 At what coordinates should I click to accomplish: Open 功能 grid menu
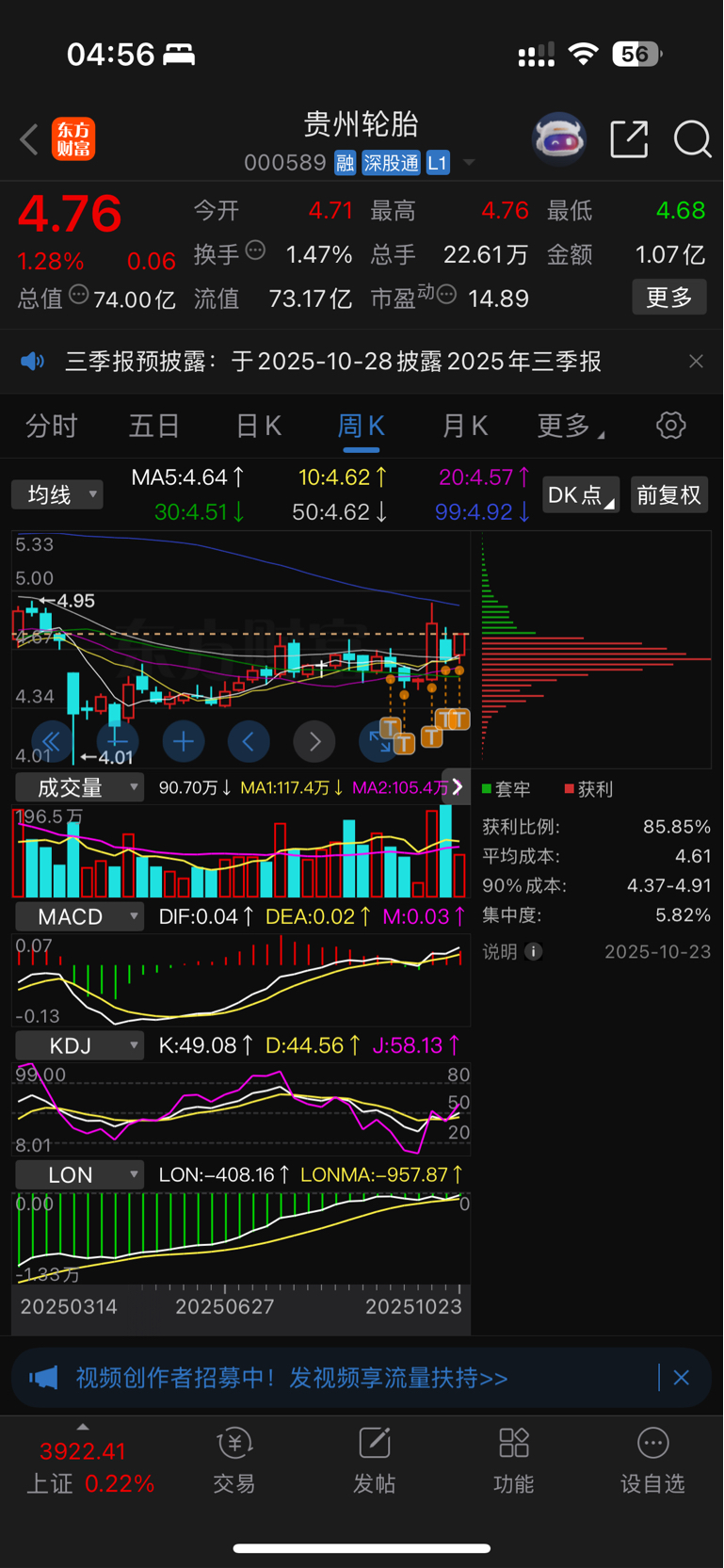tap(513, 1461)
